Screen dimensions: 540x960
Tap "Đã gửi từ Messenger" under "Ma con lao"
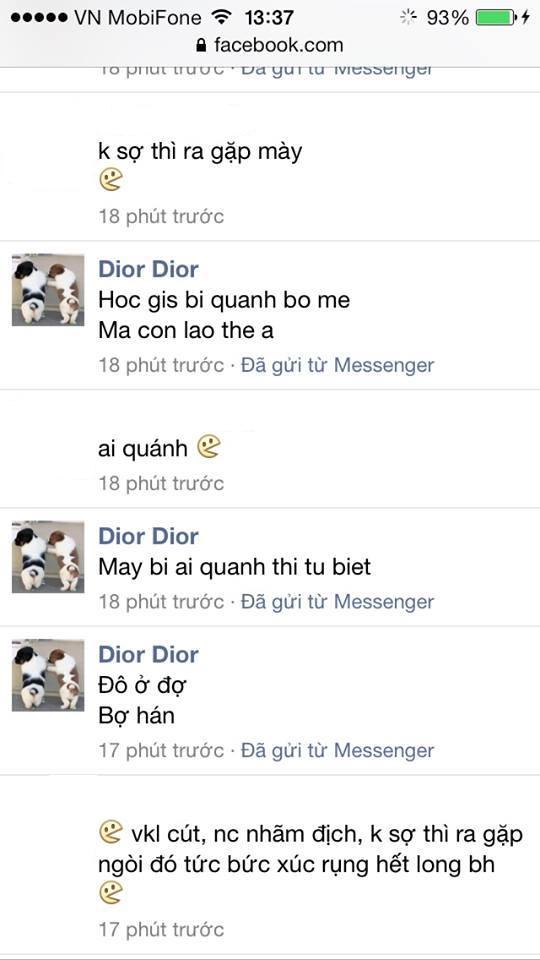click(337, 366)
